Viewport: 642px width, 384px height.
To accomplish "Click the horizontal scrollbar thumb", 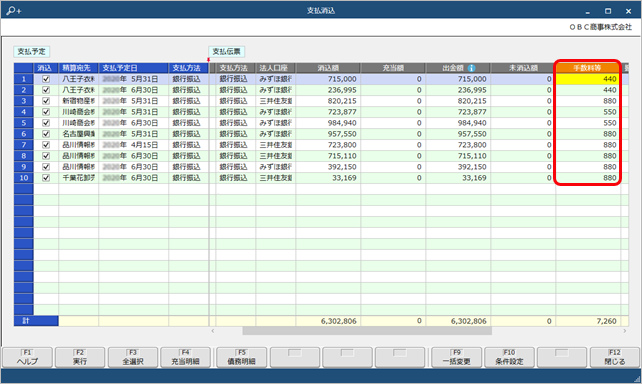I will click(367, 331).
